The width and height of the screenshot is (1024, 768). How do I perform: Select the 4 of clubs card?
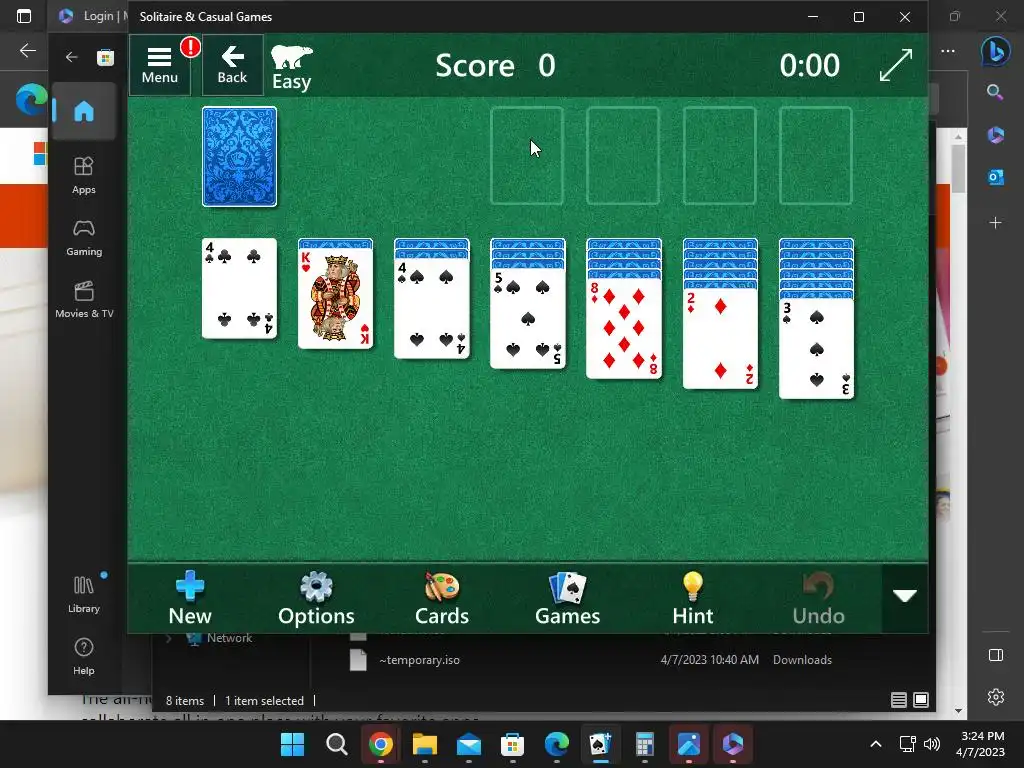pos(240,289)
